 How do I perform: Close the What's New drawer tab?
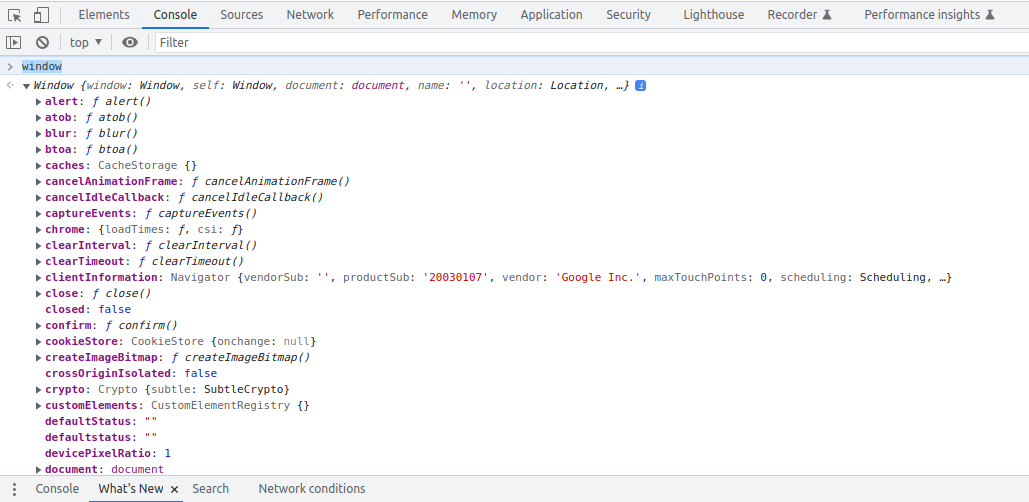[175, 490]
